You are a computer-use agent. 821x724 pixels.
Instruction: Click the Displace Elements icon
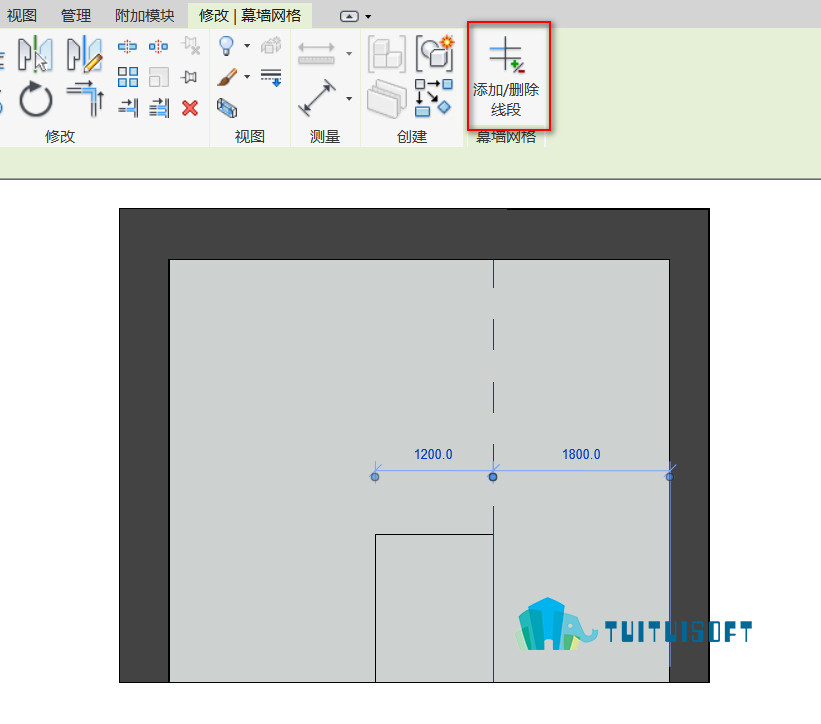pyautogui.click(x=271, y=46)
